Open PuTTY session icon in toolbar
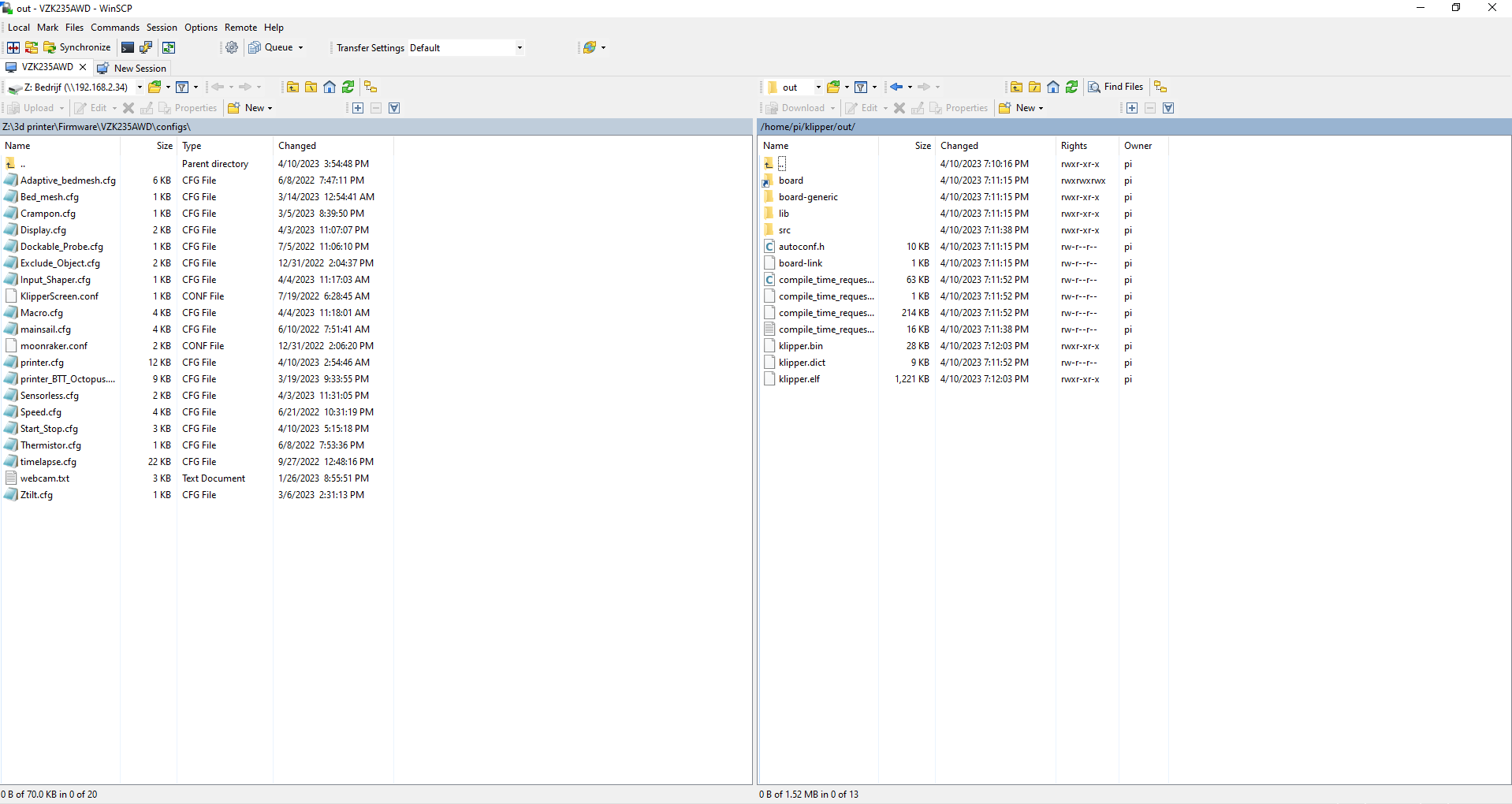The height and width of the screenshot is (804, 1512). point(146,47)
